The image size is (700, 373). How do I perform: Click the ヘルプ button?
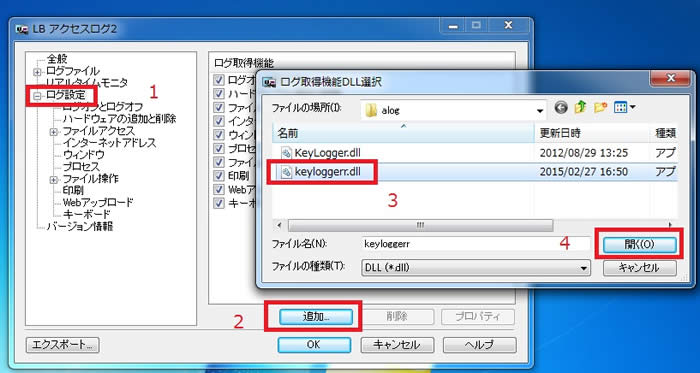[x=479, y=345]
